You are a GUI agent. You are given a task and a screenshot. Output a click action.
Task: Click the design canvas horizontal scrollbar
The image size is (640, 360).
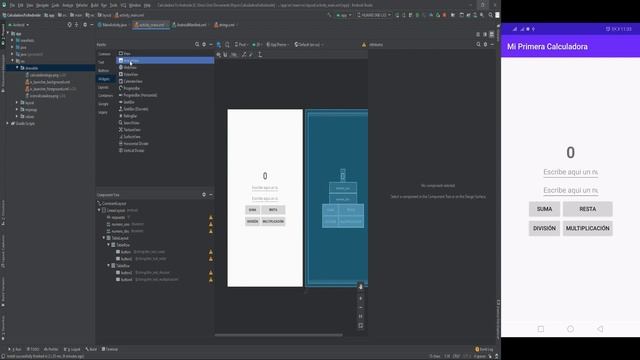pos(278,335)
